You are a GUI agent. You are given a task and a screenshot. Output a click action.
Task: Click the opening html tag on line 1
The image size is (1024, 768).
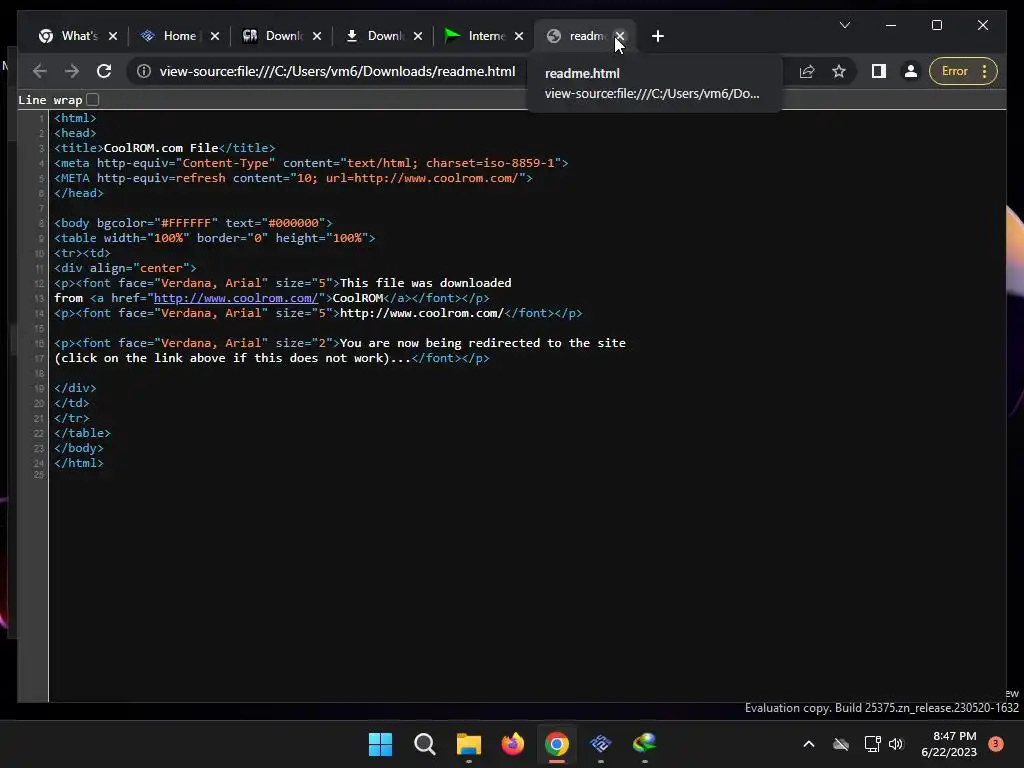(x=75, y=118)
